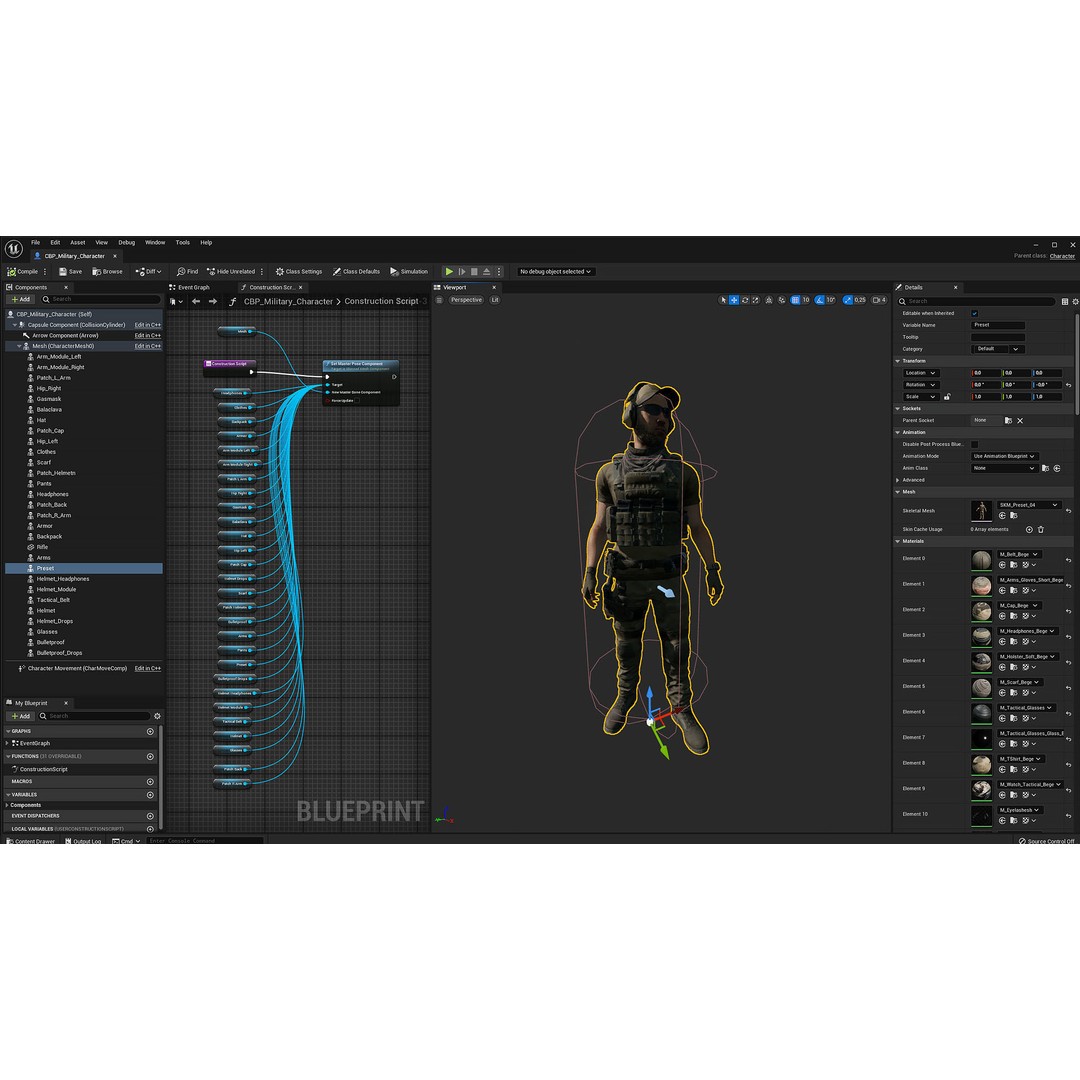Image resolution: width=1080 pixels, height=1080 pixels.
Task: Adjust the camera speed control showing 4
Action: 877,300
